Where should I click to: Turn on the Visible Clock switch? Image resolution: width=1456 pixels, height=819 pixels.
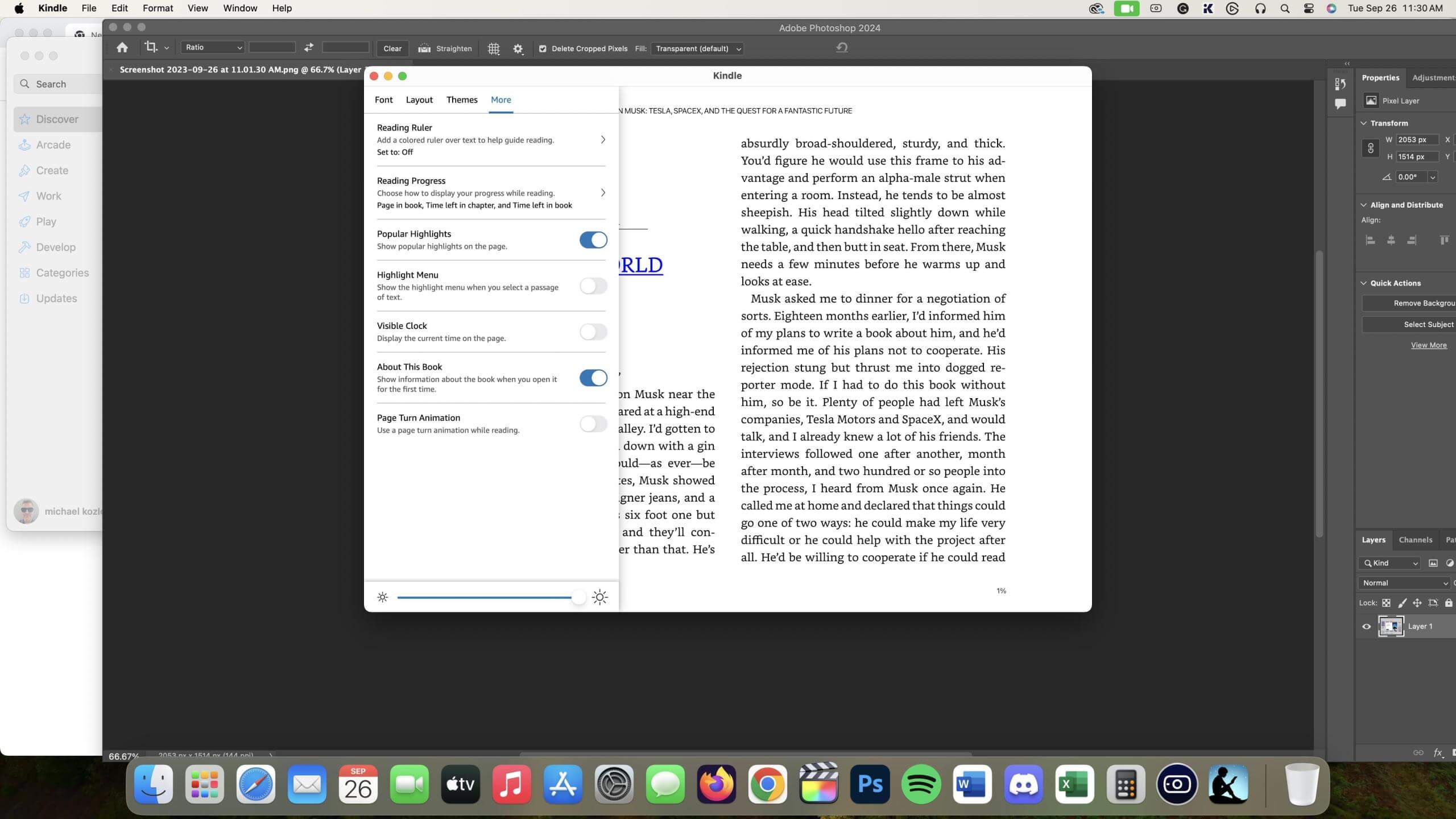(x=593, y=332)
